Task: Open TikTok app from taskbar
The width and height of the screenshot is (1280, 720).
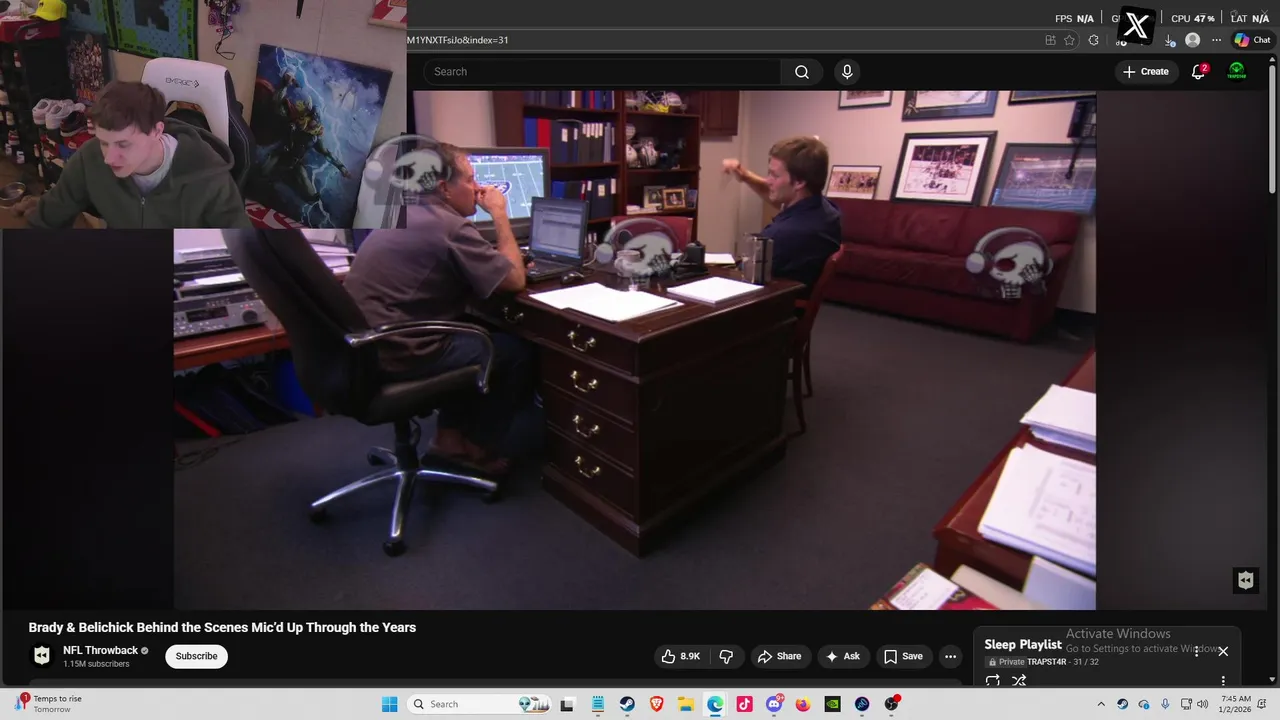Action: (x=744, y=704)
